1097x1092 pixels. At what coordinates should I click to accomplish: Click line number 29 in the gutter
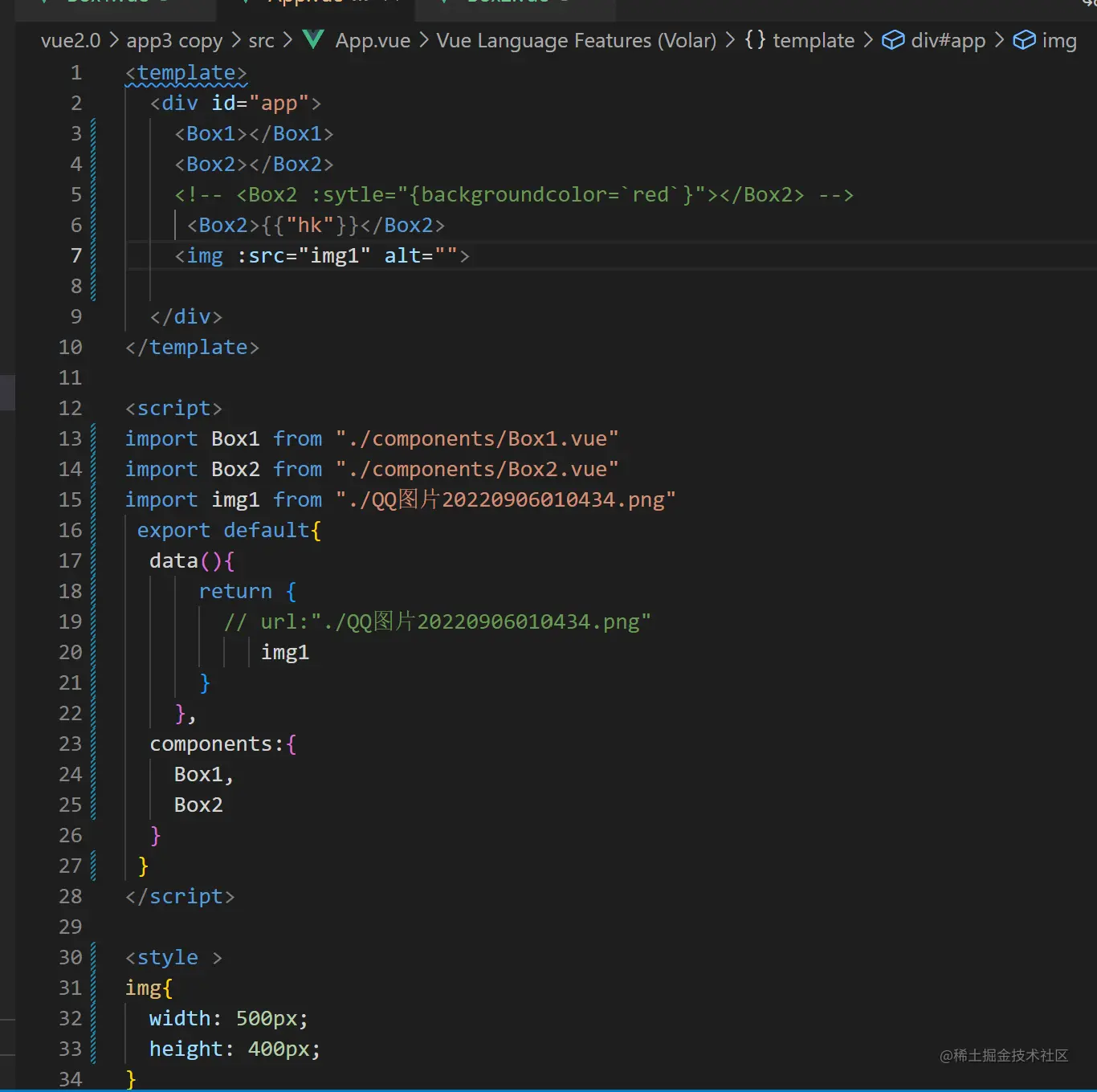point(71,927)
